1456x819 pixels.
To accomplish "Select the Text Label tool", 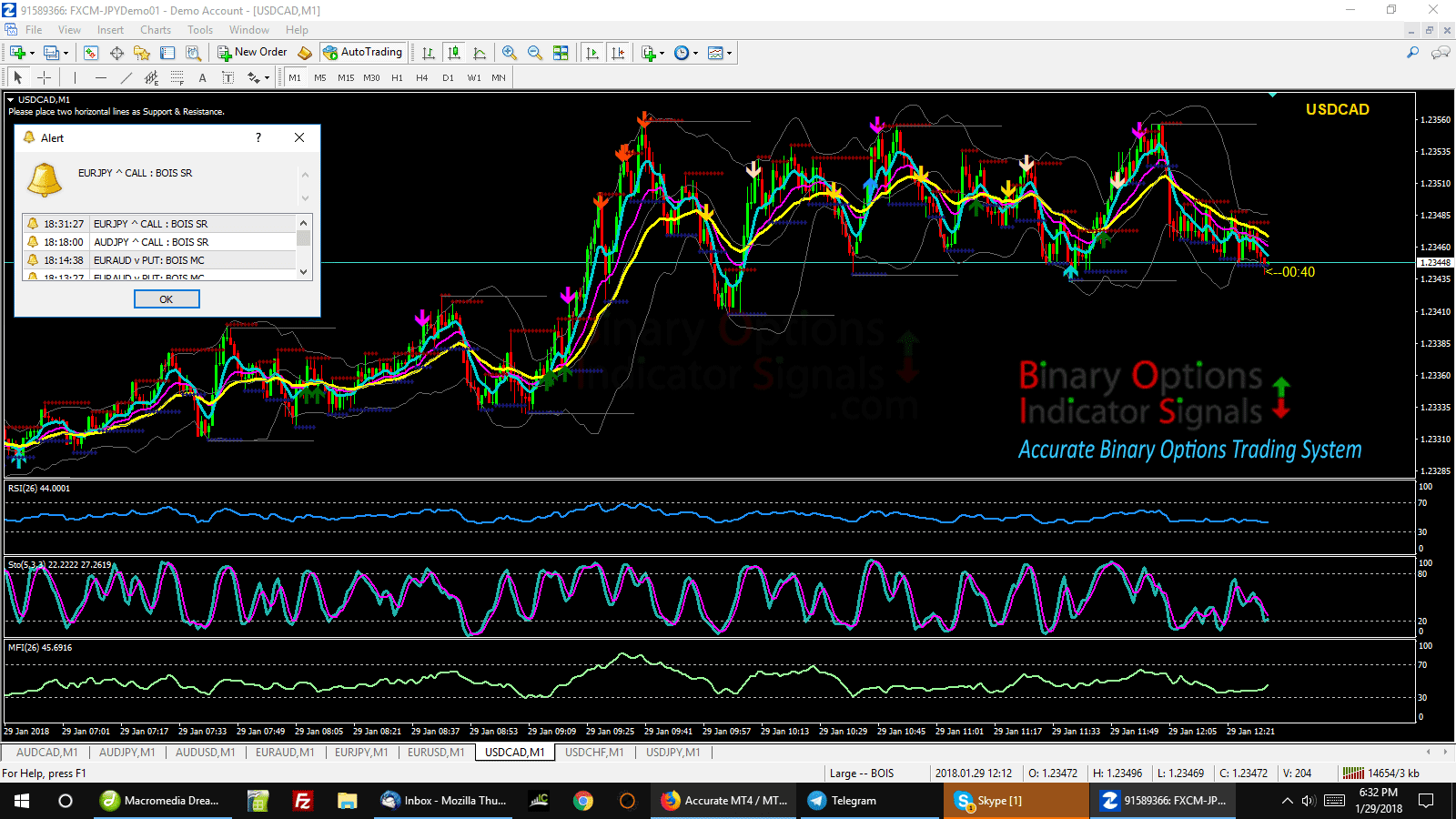I will pos(227,77).
